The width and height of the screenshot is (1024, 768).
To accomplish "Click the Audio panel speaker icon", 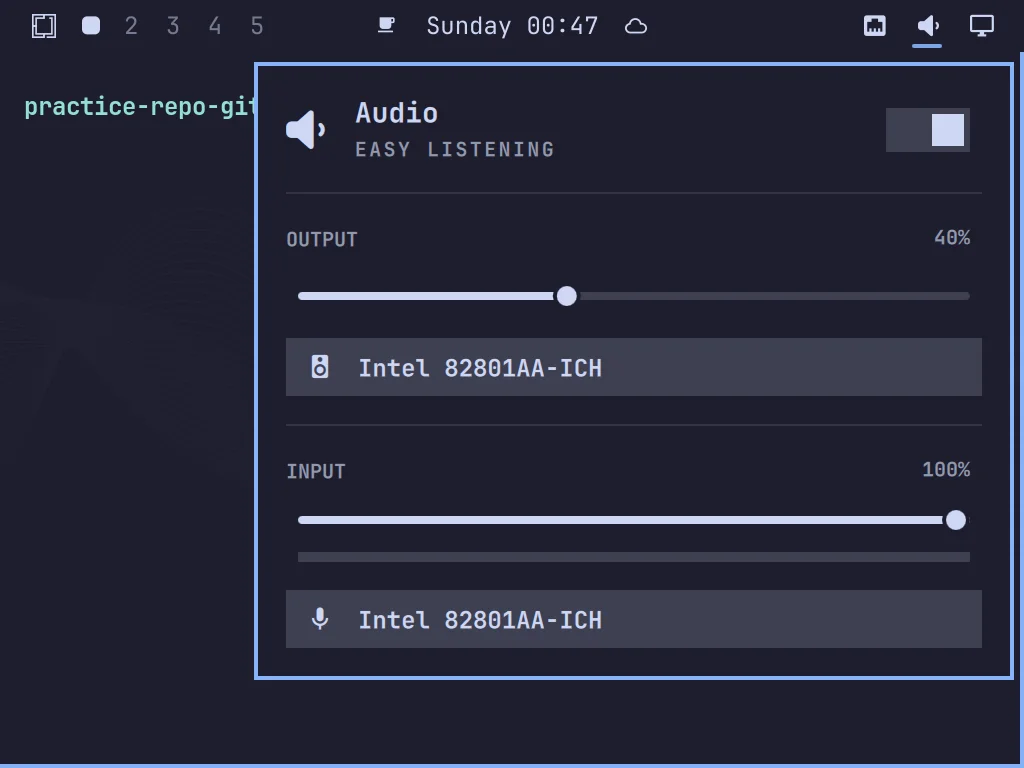I will (306, 129).
